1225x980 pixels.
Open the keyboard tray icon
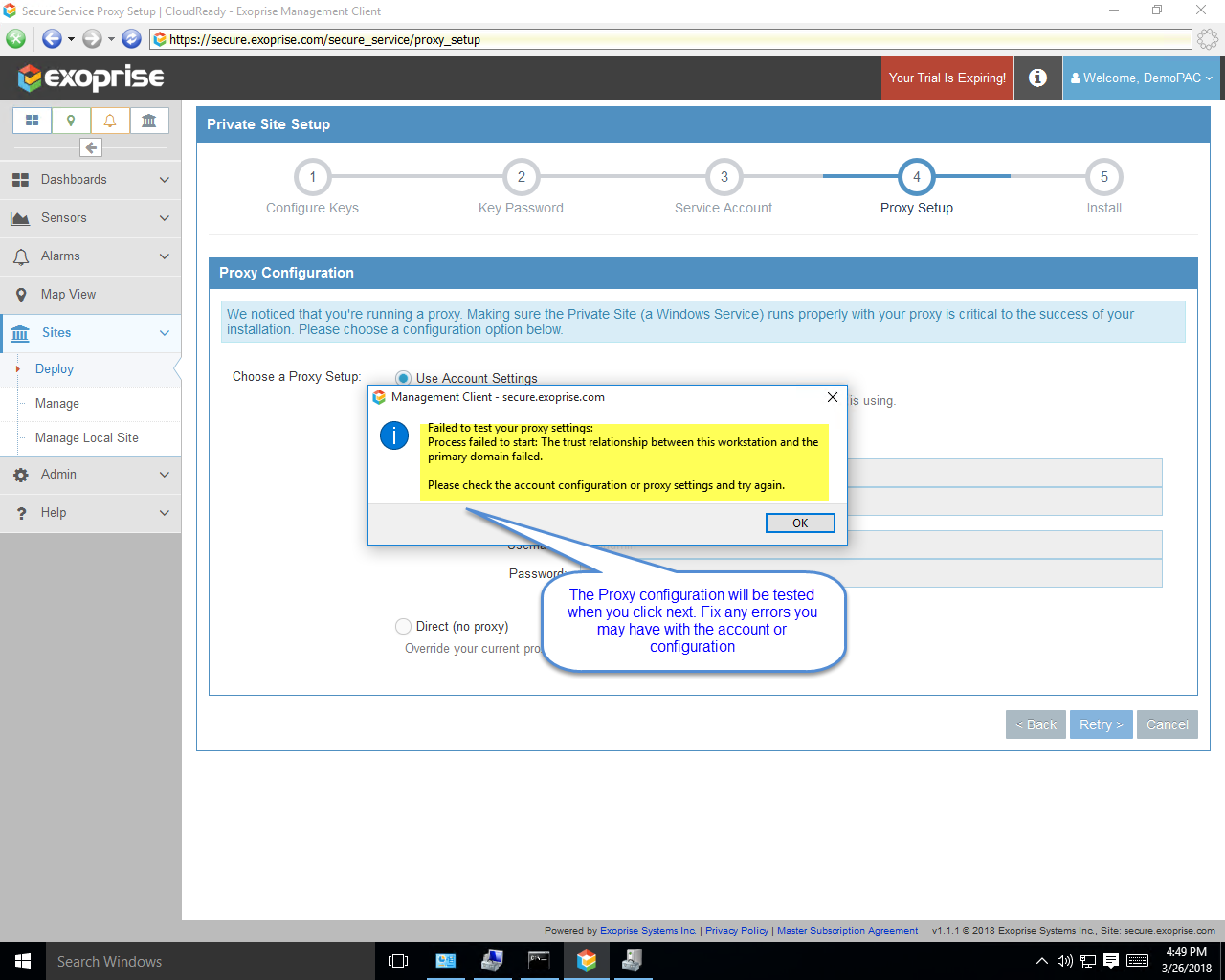click(1137, 961)
